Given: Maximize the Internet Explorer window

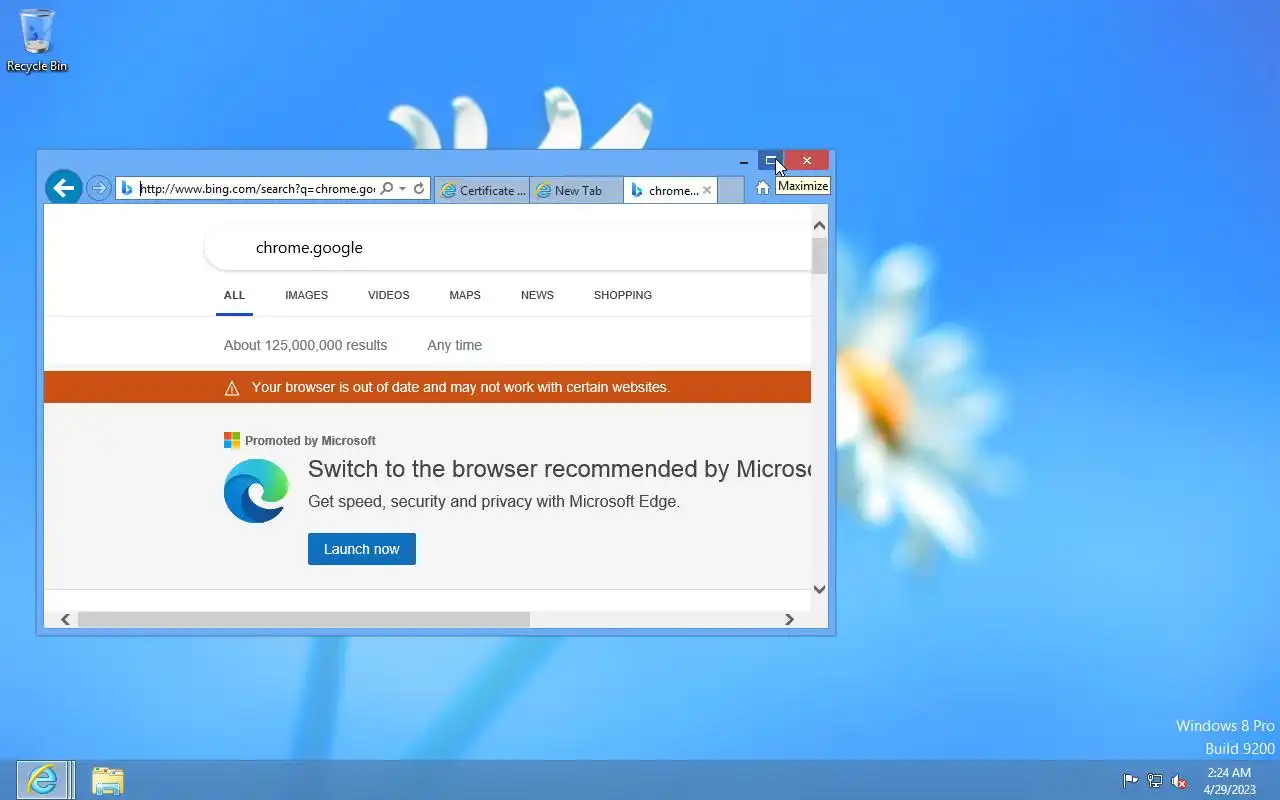Looking at the screenshot, I should [771, 160].
